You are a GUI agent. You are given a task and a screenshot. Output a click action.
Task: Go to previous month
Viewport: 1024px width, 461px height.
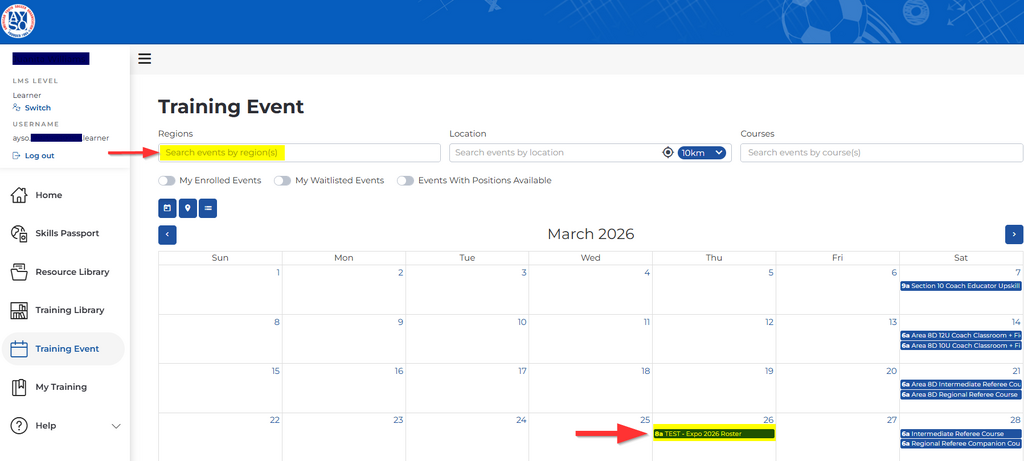point(167,234)
